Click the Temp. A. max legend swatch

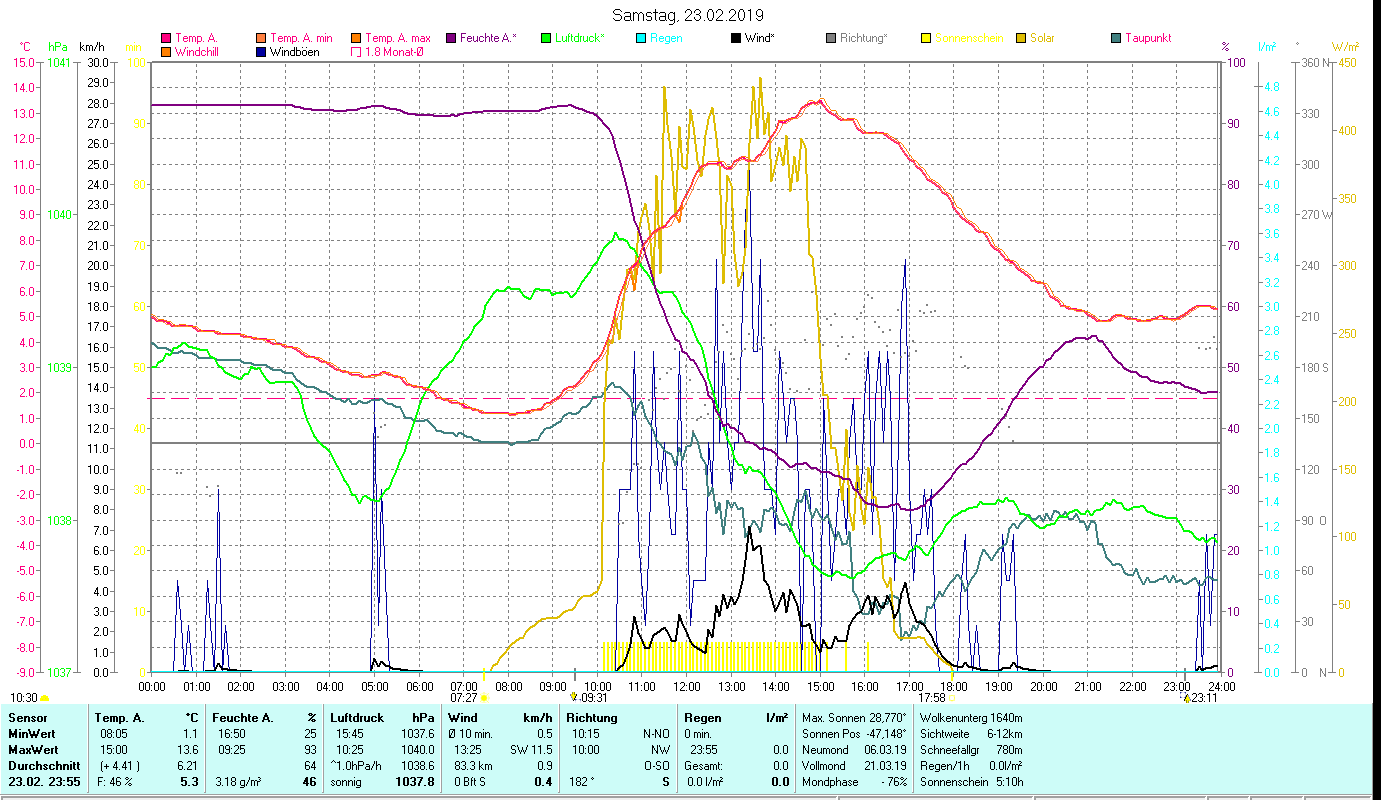pos(355,38)
